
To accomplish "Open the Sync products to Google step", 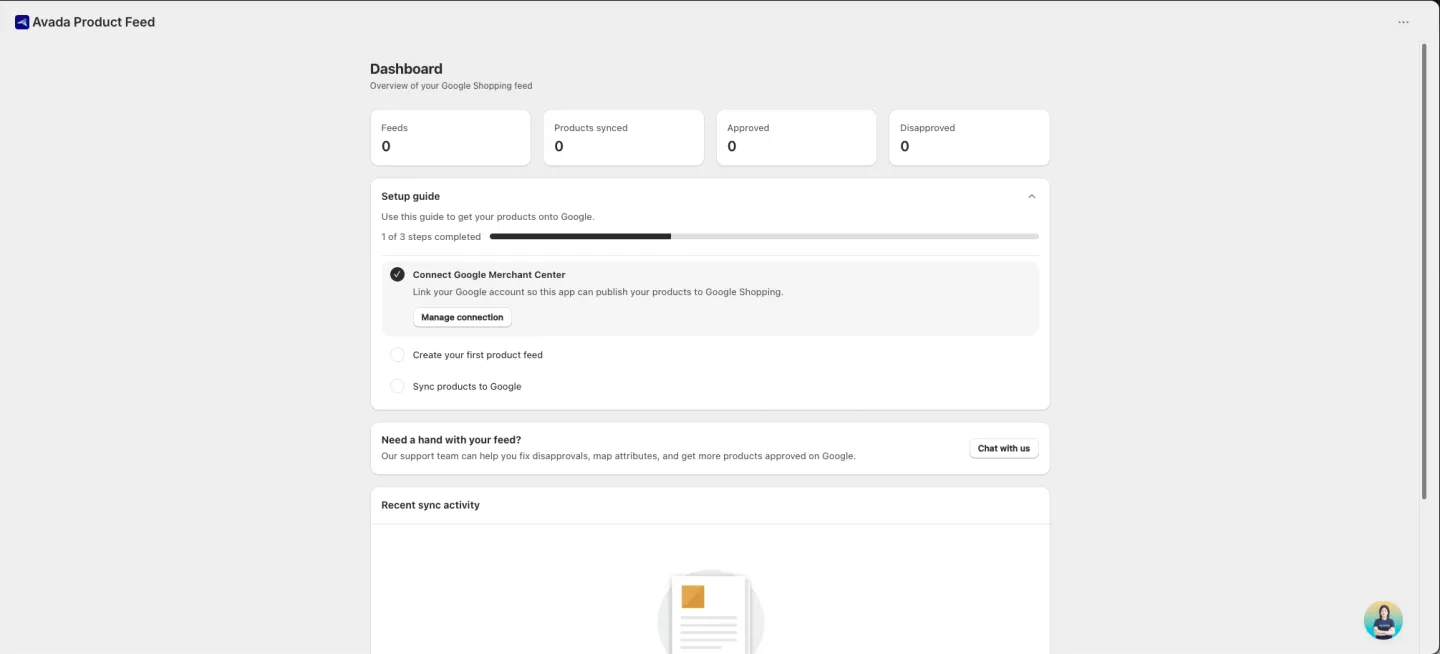I will [x=467, y=386].
